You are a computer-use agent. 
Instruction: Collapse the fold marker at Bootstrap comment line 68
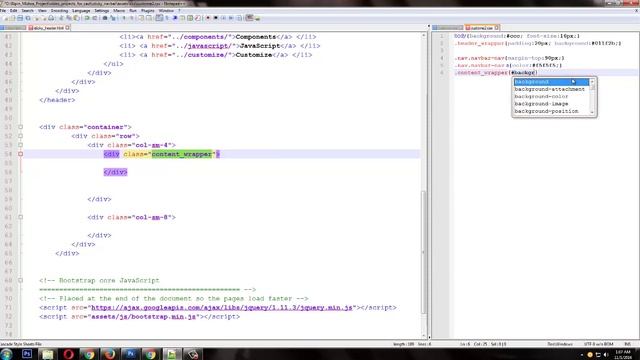click(x=20, y=280)
